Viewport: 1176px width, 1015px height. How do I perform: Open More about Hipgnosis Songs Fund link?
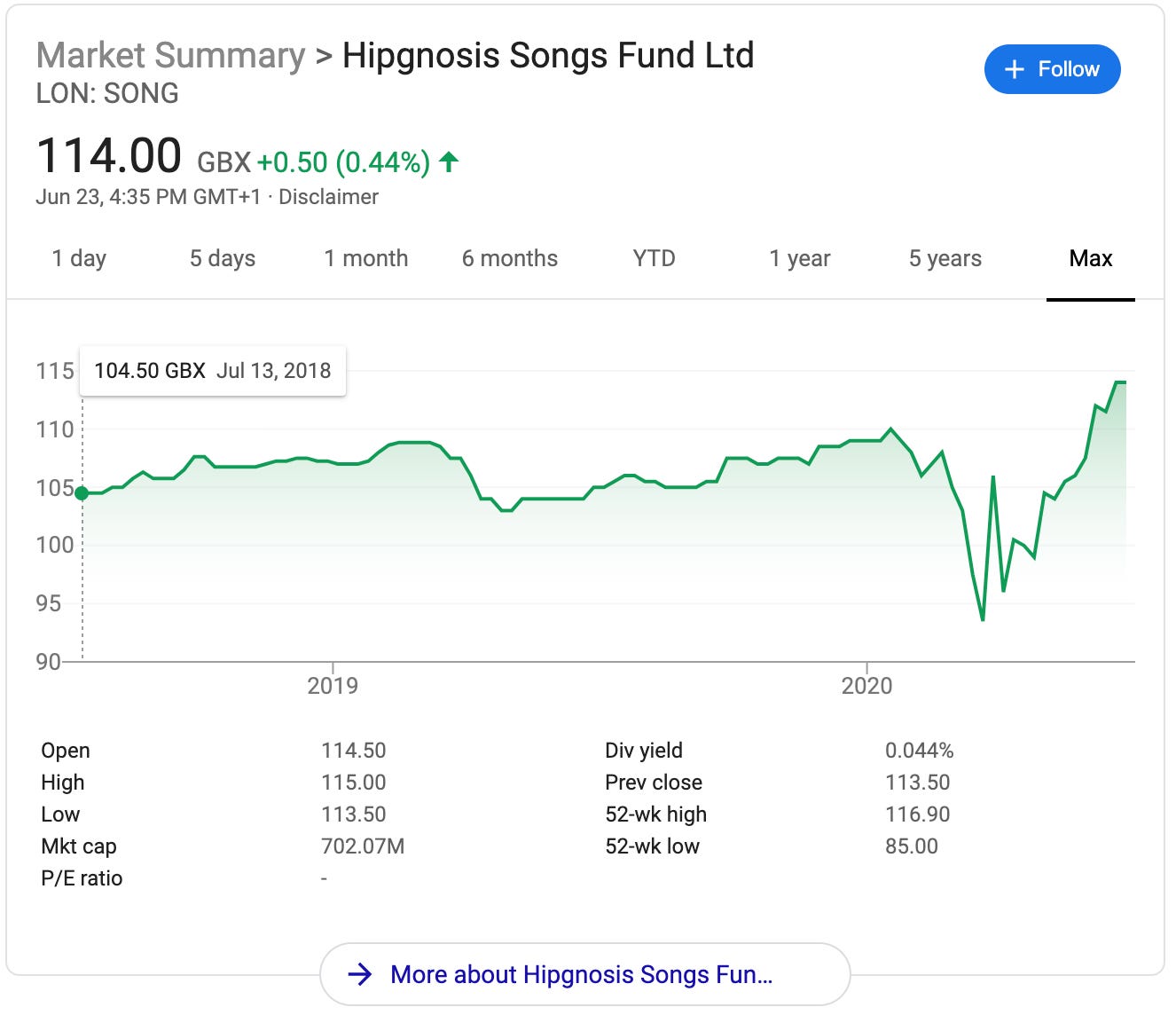[x=584, y=974]
